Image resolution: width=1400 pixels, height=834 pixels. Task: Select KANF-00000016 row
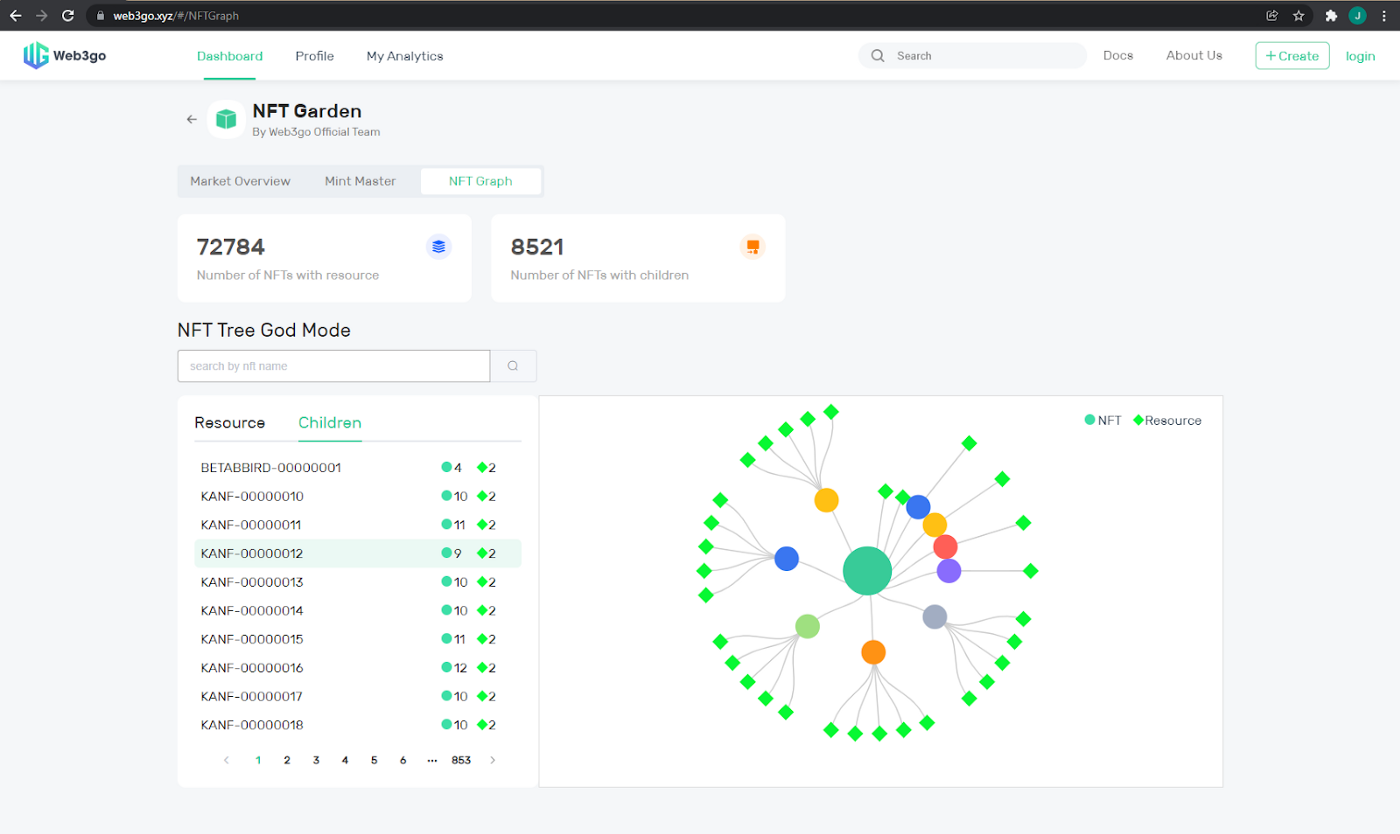357,668
